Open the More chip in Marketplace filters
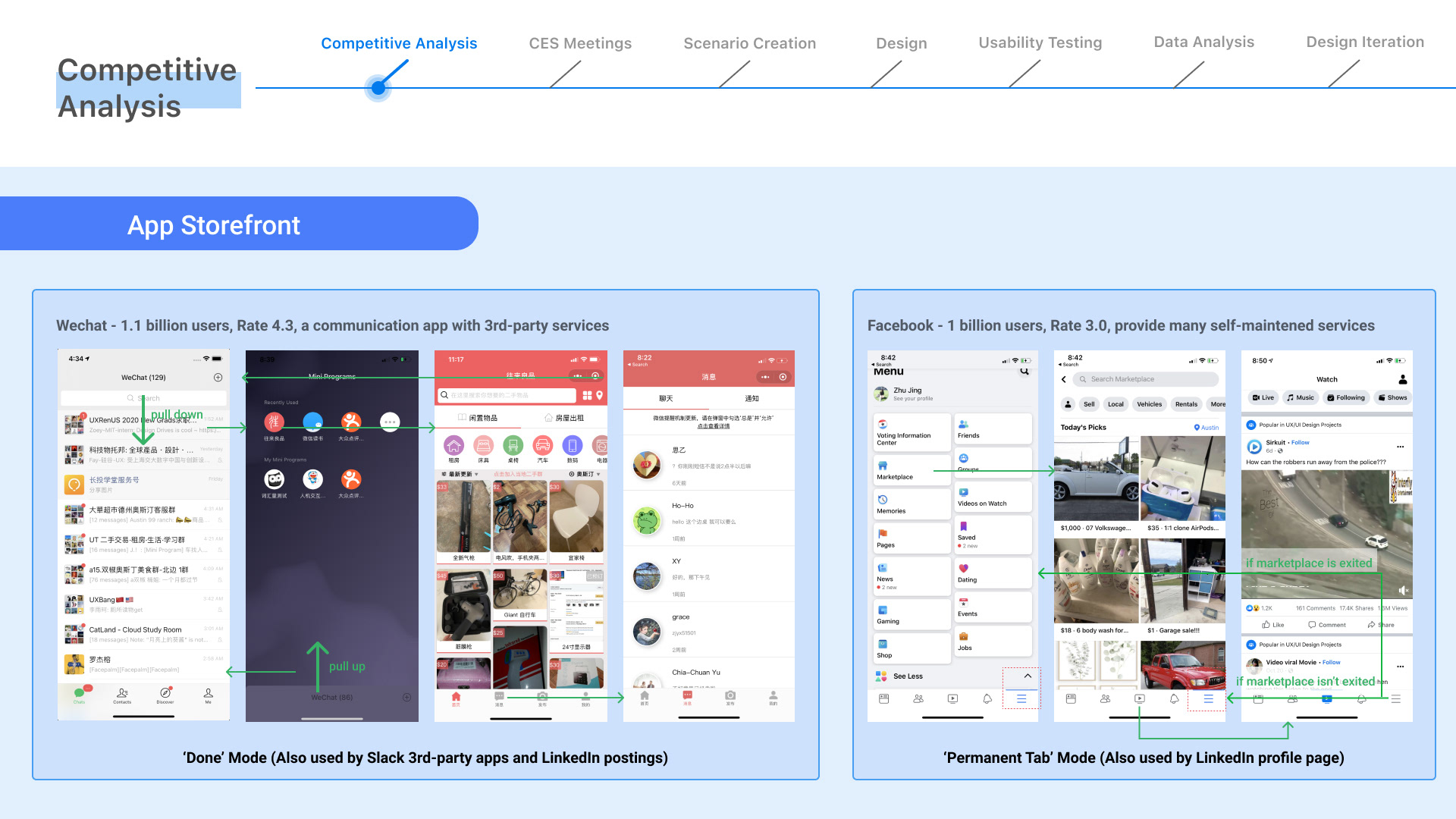This screenshot has width=1456, height=819. 1217,404
